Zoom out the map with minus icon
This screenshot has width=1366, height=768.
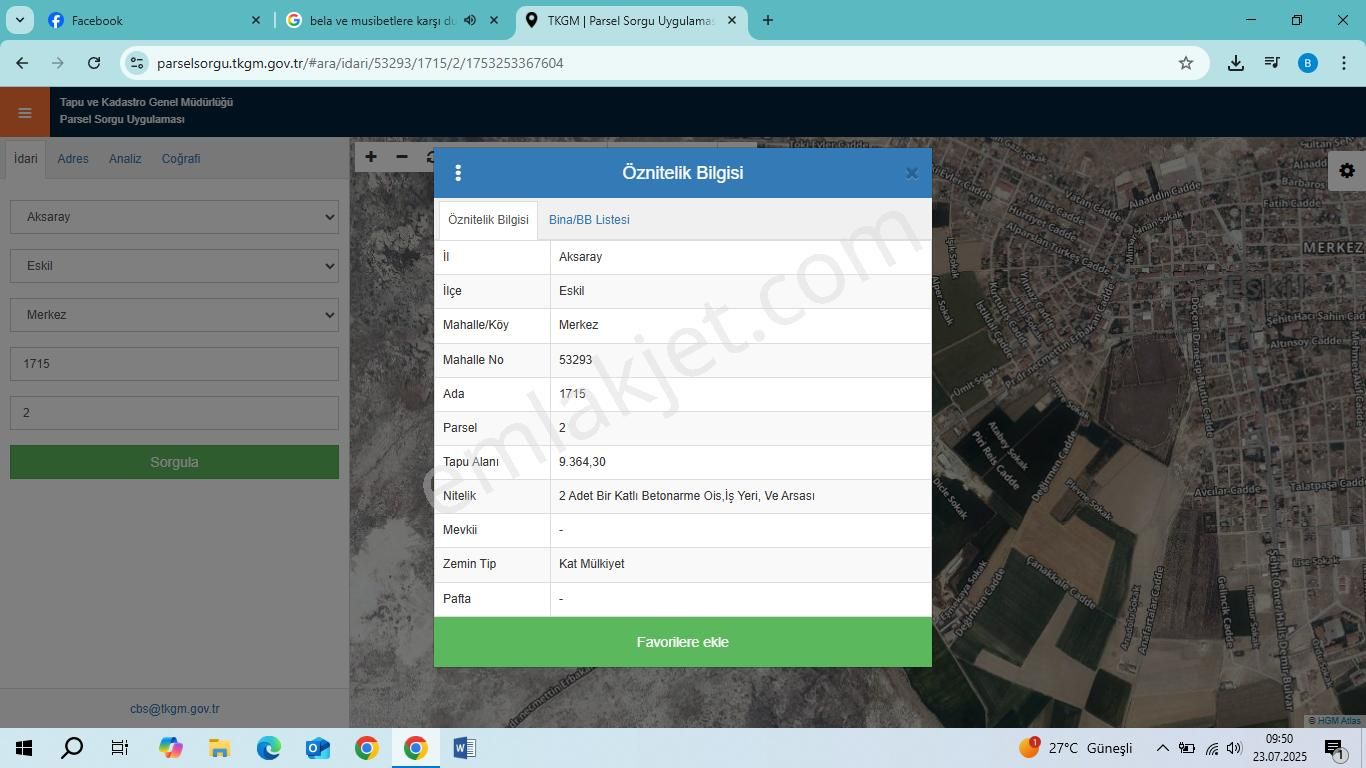[402, 157]
